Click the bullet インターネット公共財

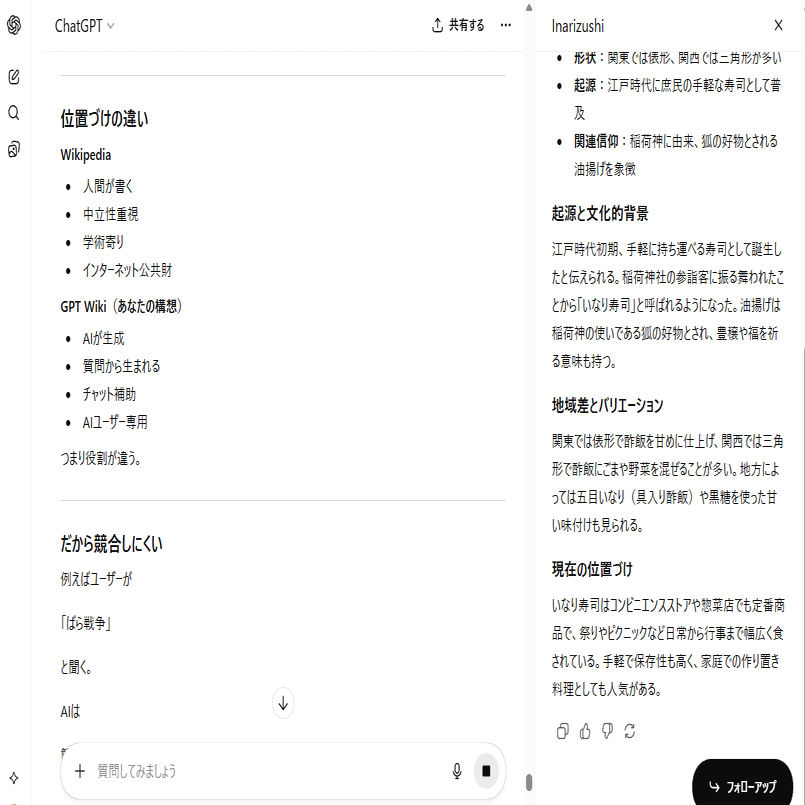pos(127,270)
